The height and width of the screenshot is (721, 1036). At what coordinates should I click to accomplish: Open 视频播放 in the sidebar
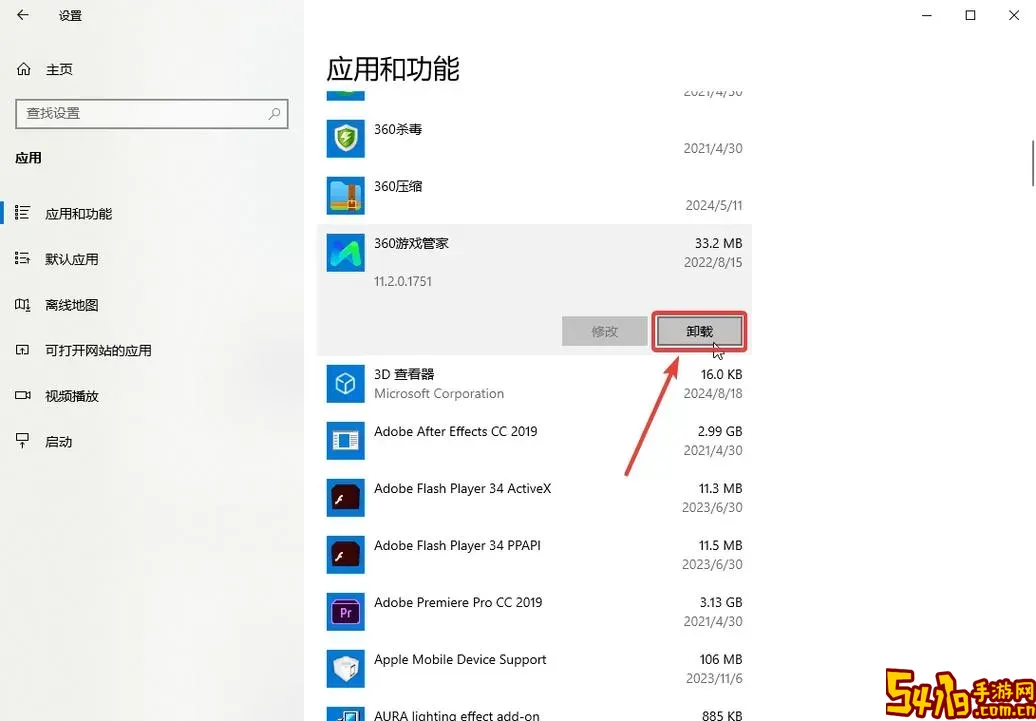[72, 396]
